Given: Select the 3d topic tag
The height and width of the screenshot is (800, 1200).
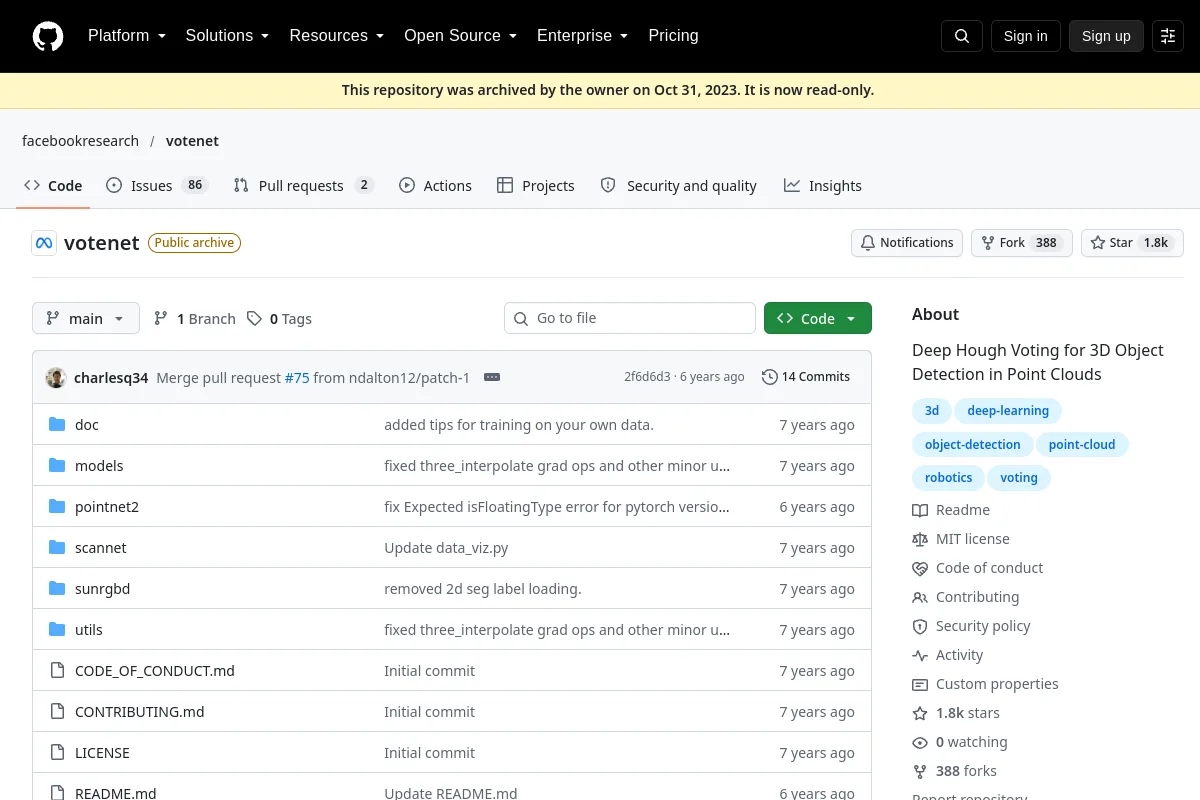Looking at the screenshot, I should 932,411.
